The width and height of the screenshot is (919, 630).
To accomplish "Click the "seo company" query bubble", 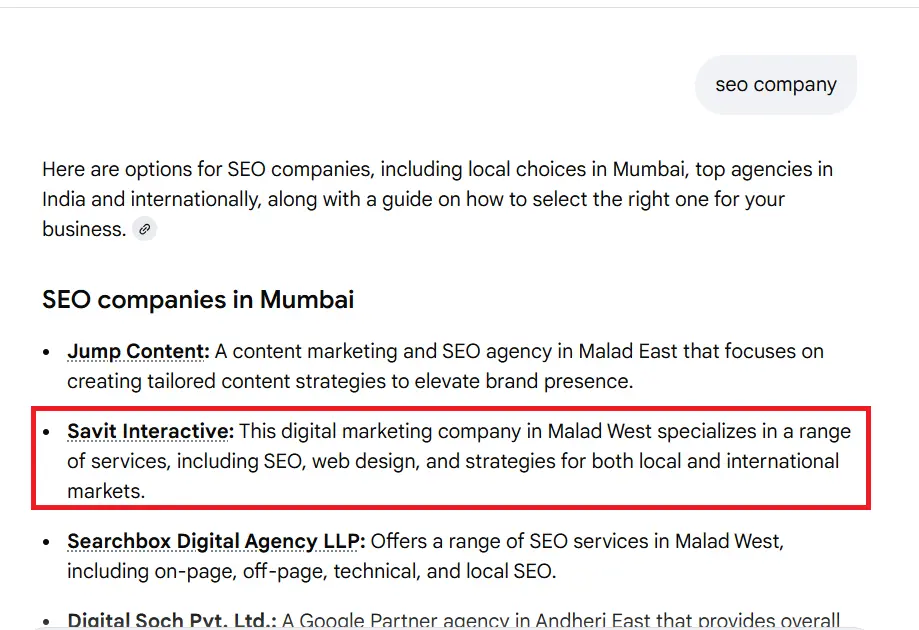I will [x=776, y=85].
